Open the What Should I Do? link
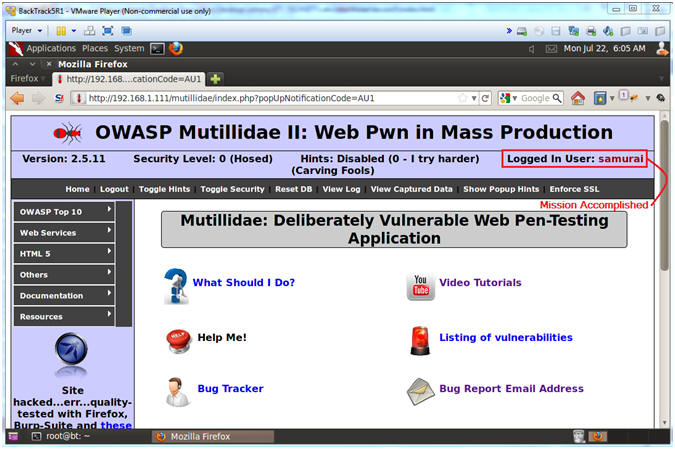 pyautogui.click(x=244, y=282)
